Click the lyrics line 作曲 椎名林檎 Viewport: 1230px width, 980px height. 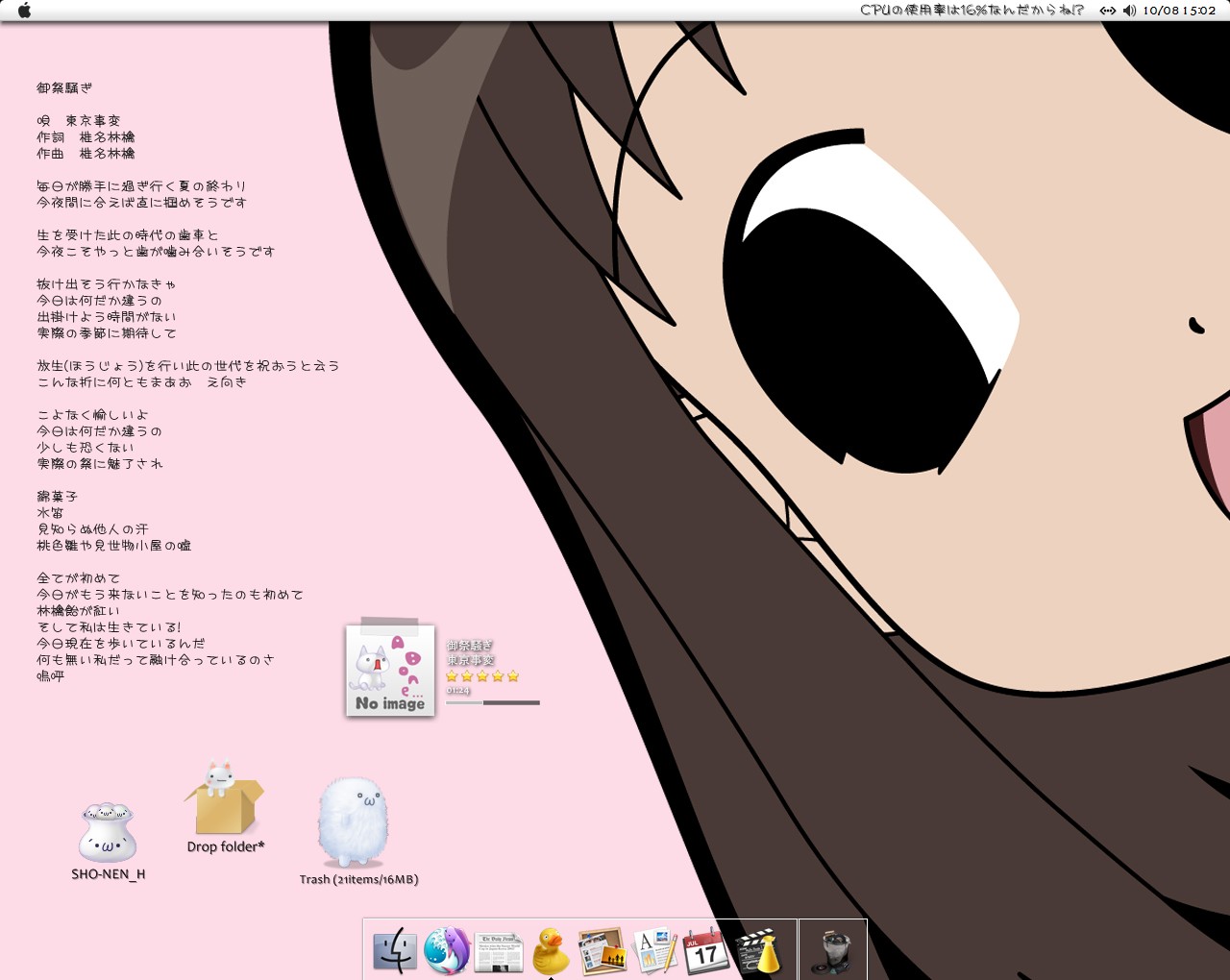(86, 154)
